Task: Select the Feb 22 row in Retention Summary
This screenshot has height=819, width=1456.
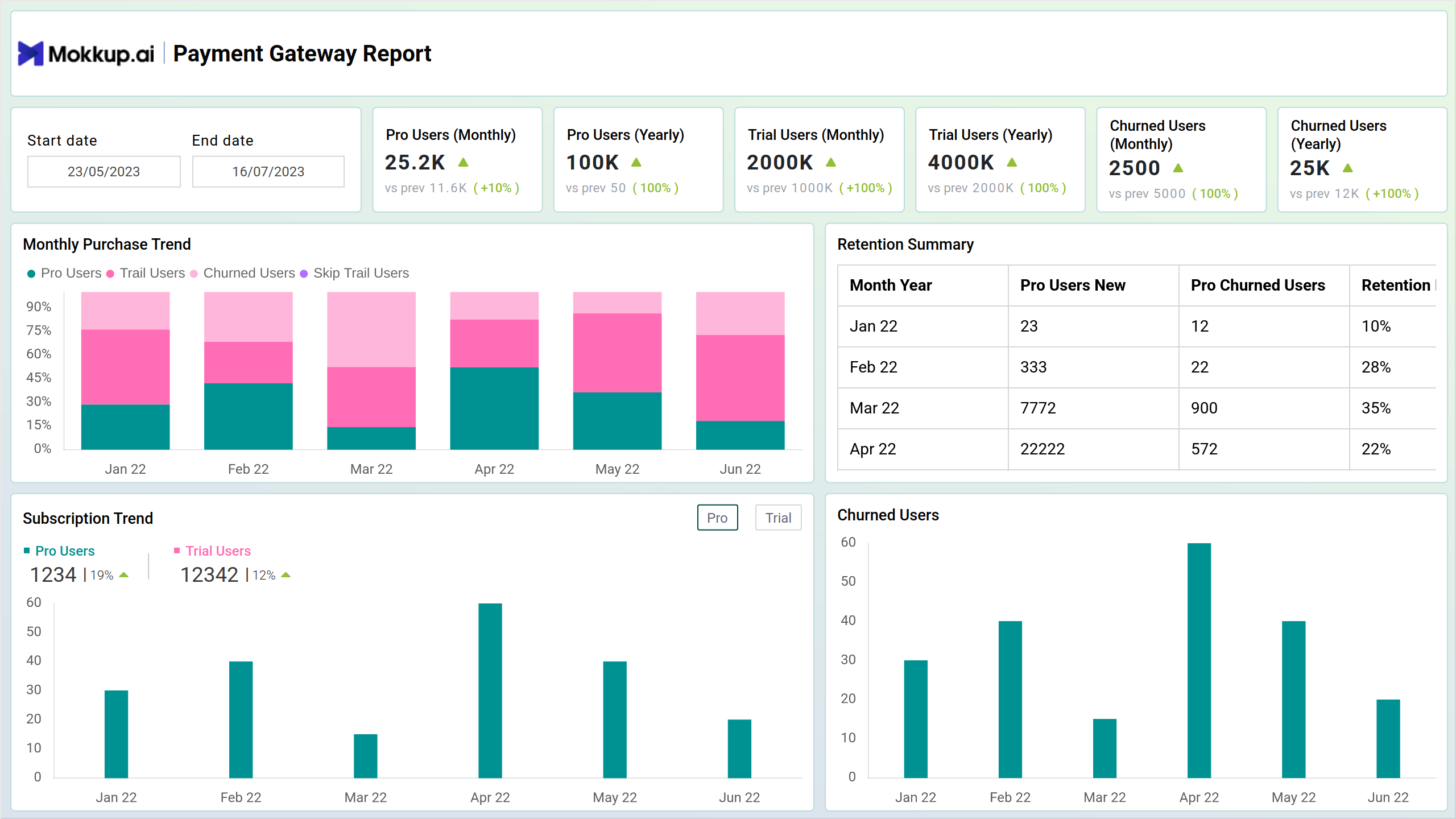Action: pos(1136,367)
